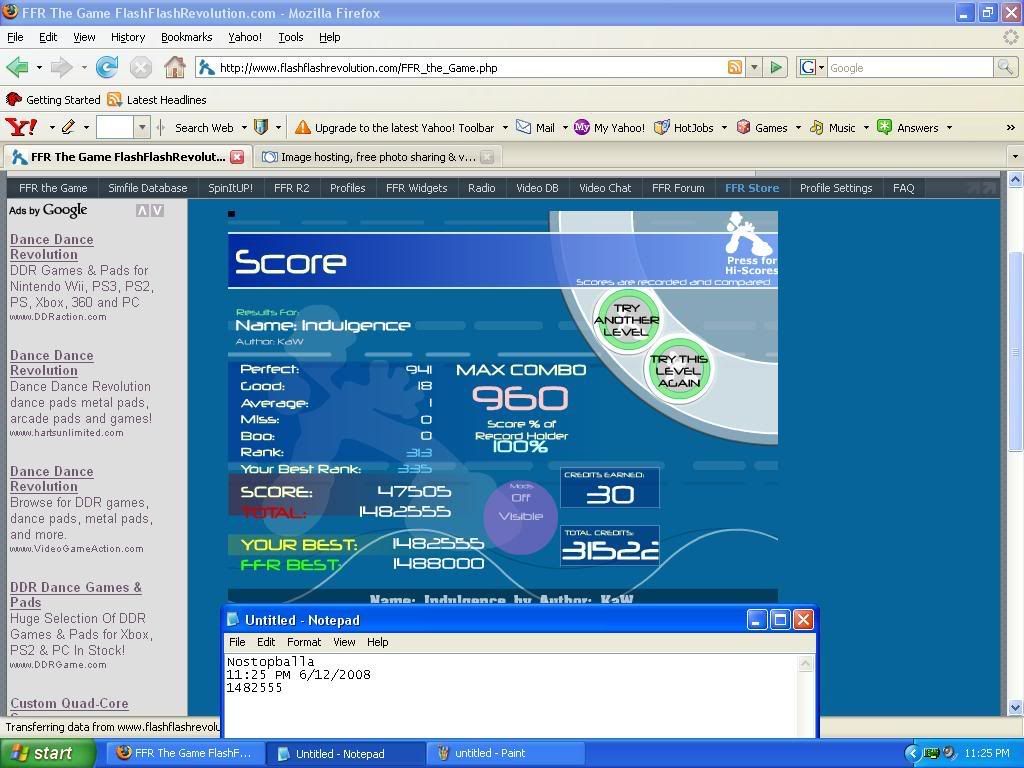Open the list all tabs dropdown

(1014, 157)
